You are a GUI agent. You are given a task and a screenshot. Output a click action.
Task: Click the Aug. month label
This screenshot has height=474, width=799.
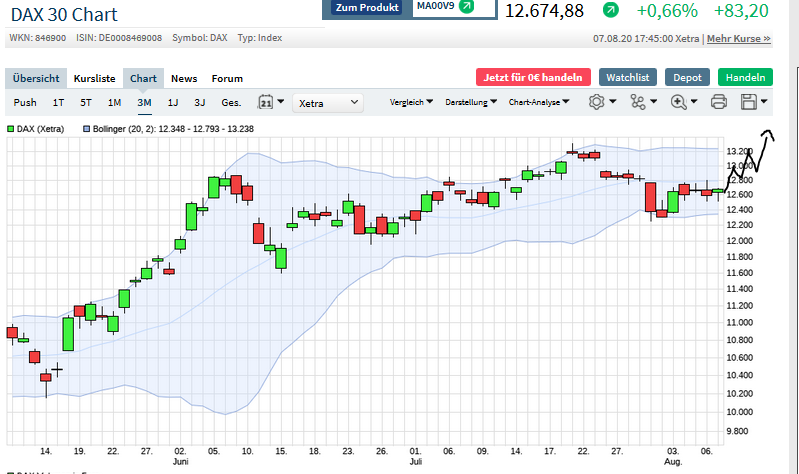[x=673, y=461]
